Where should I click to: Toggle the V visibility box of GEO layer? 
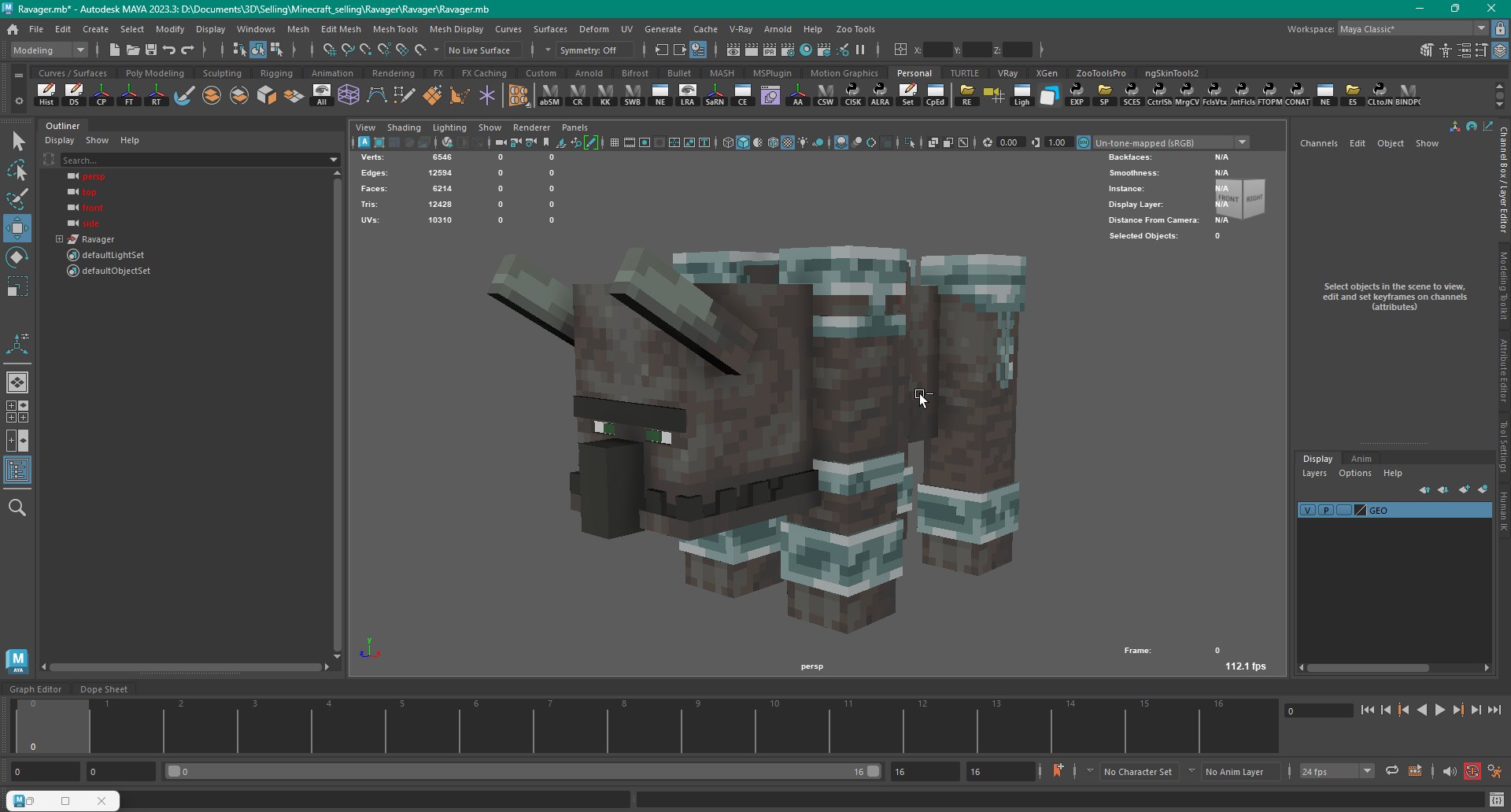click(x=1308, y=511)
